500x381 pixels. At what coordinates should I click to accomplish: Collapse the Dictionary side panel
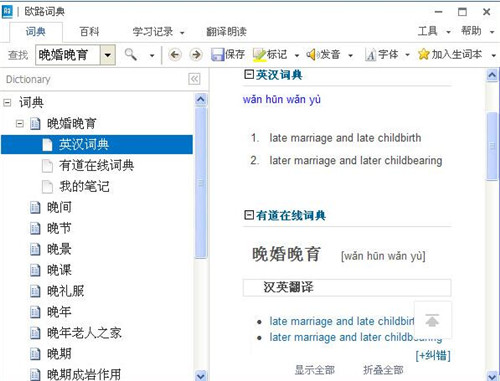click(194, 79)
